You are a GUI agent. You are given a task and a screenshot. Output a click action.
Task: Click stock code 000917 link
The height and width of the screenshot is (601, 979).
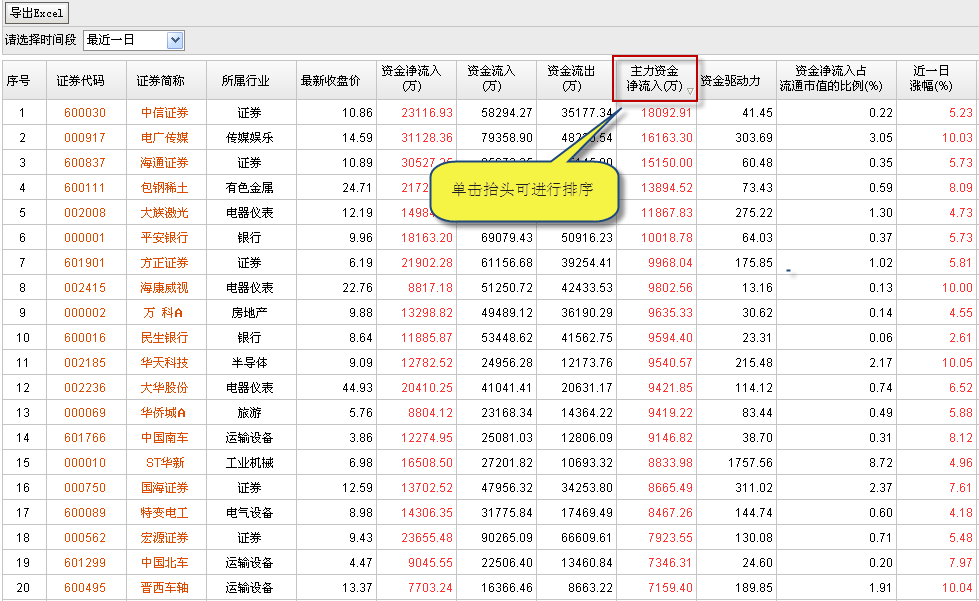(x=84, y=138)
